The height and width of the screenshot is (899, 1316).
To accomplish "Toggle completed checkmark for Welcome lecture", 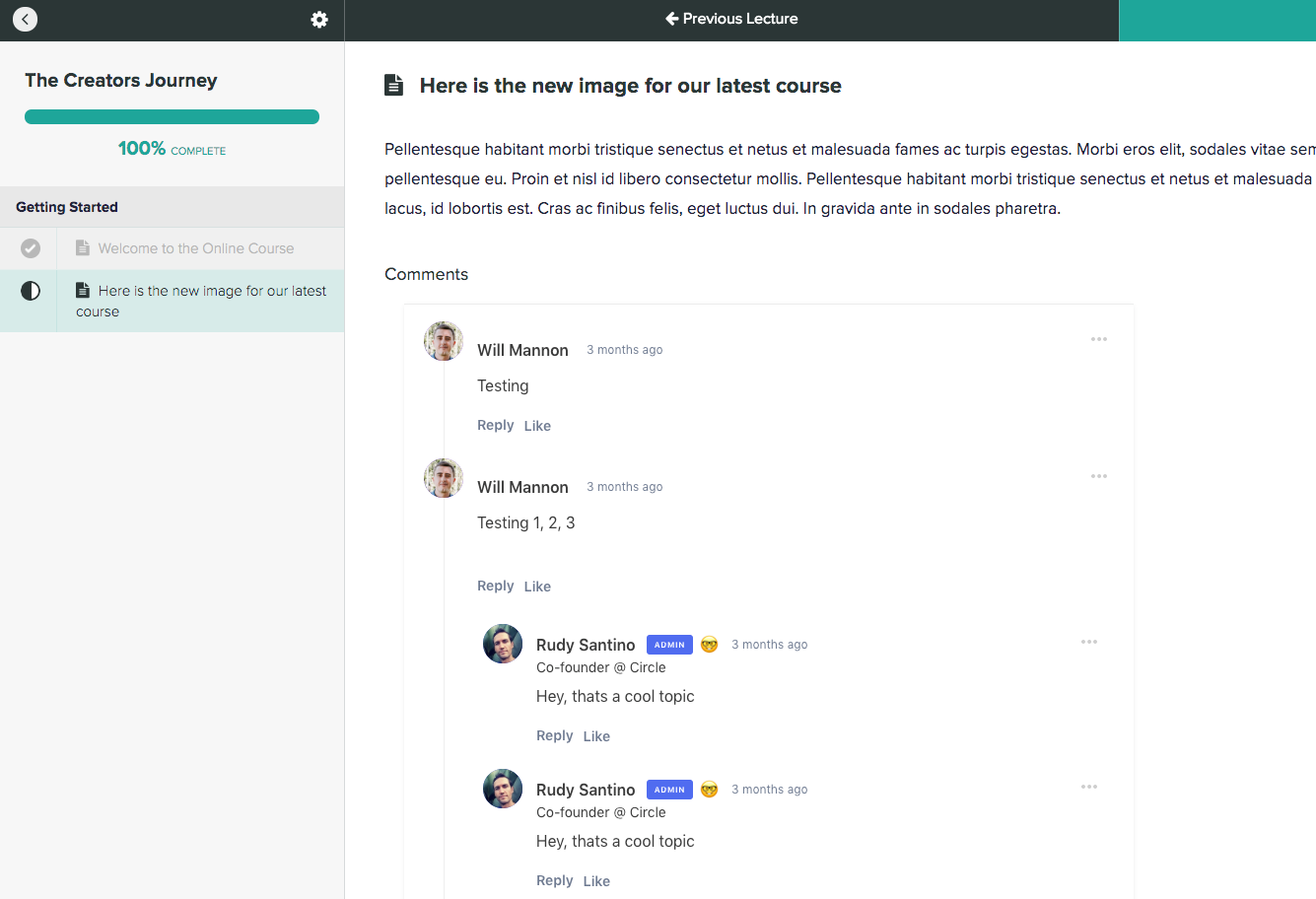I will click(31, 248).
